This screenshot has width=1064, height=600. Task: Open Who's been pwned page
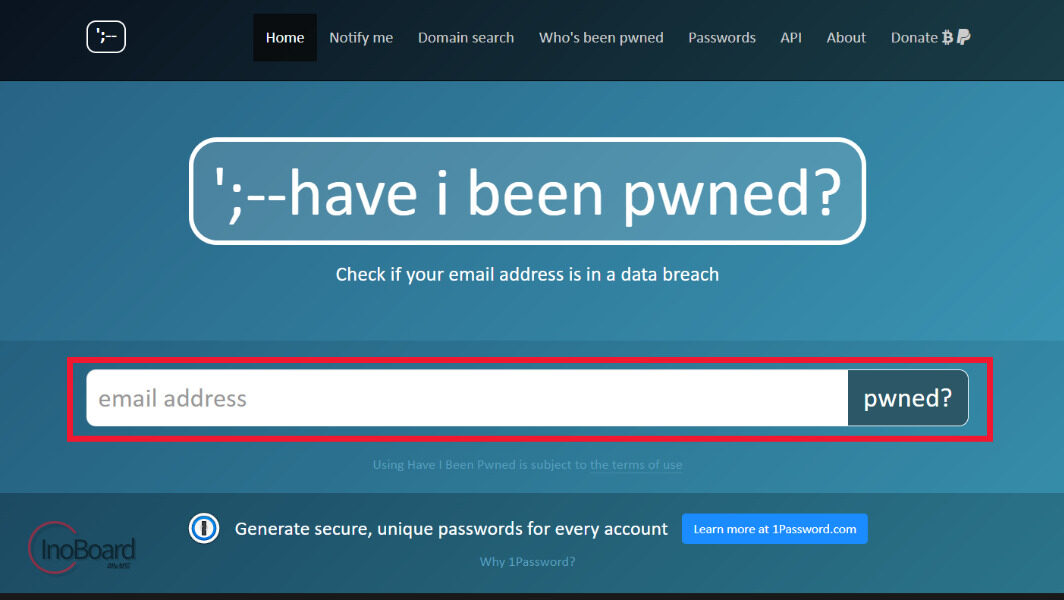[x=601, y=37]
